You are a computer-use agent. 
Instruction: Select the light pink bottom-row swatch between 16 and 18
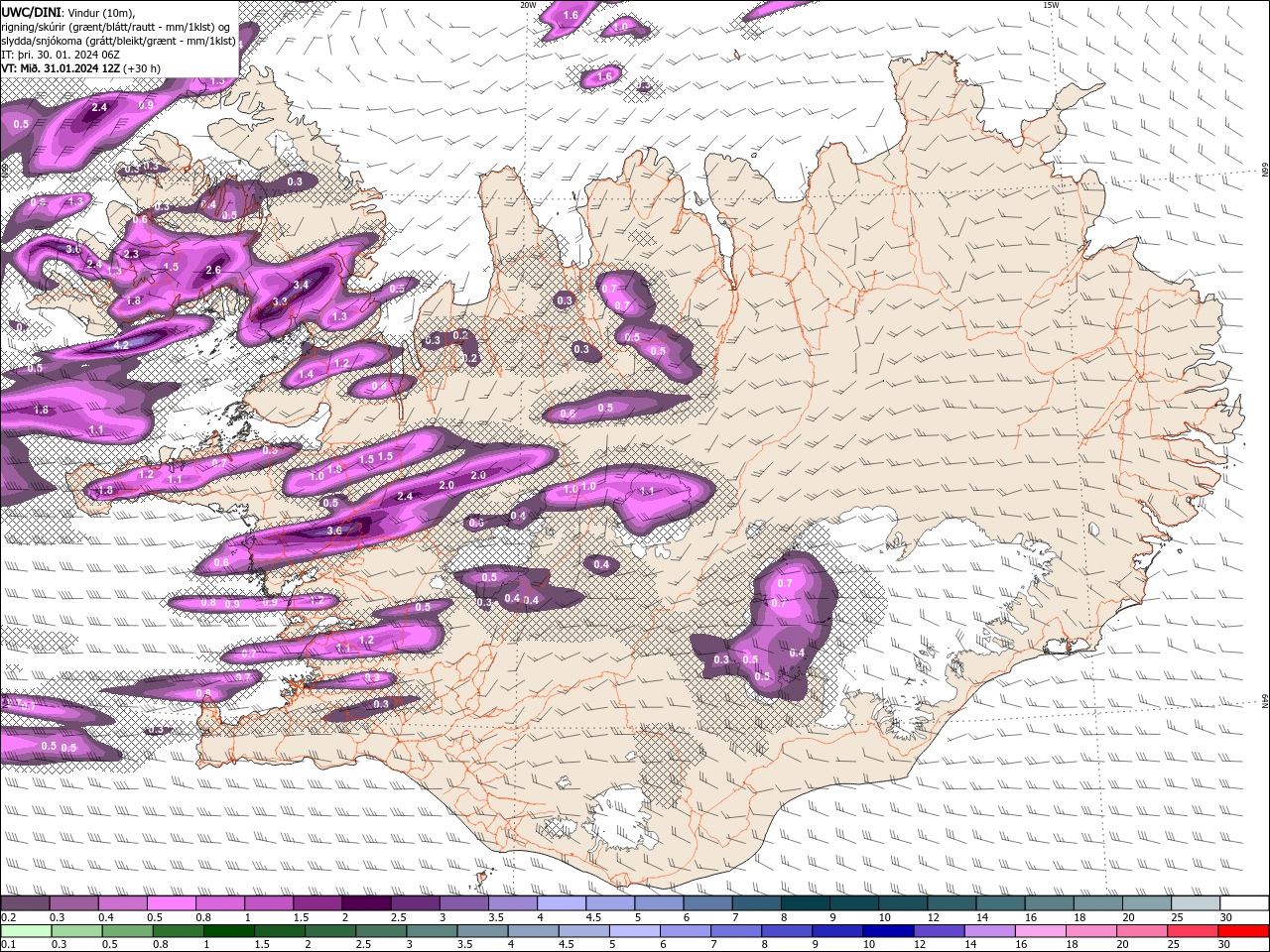tap(1039, 931)
